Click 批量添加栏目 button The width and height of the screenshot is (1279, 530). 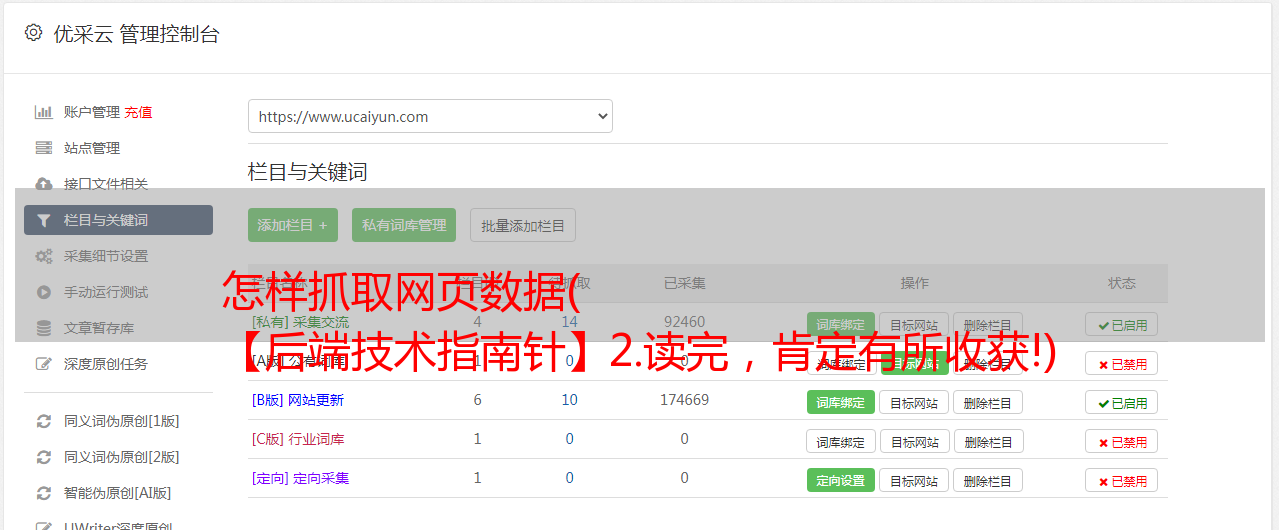[523, 225]
